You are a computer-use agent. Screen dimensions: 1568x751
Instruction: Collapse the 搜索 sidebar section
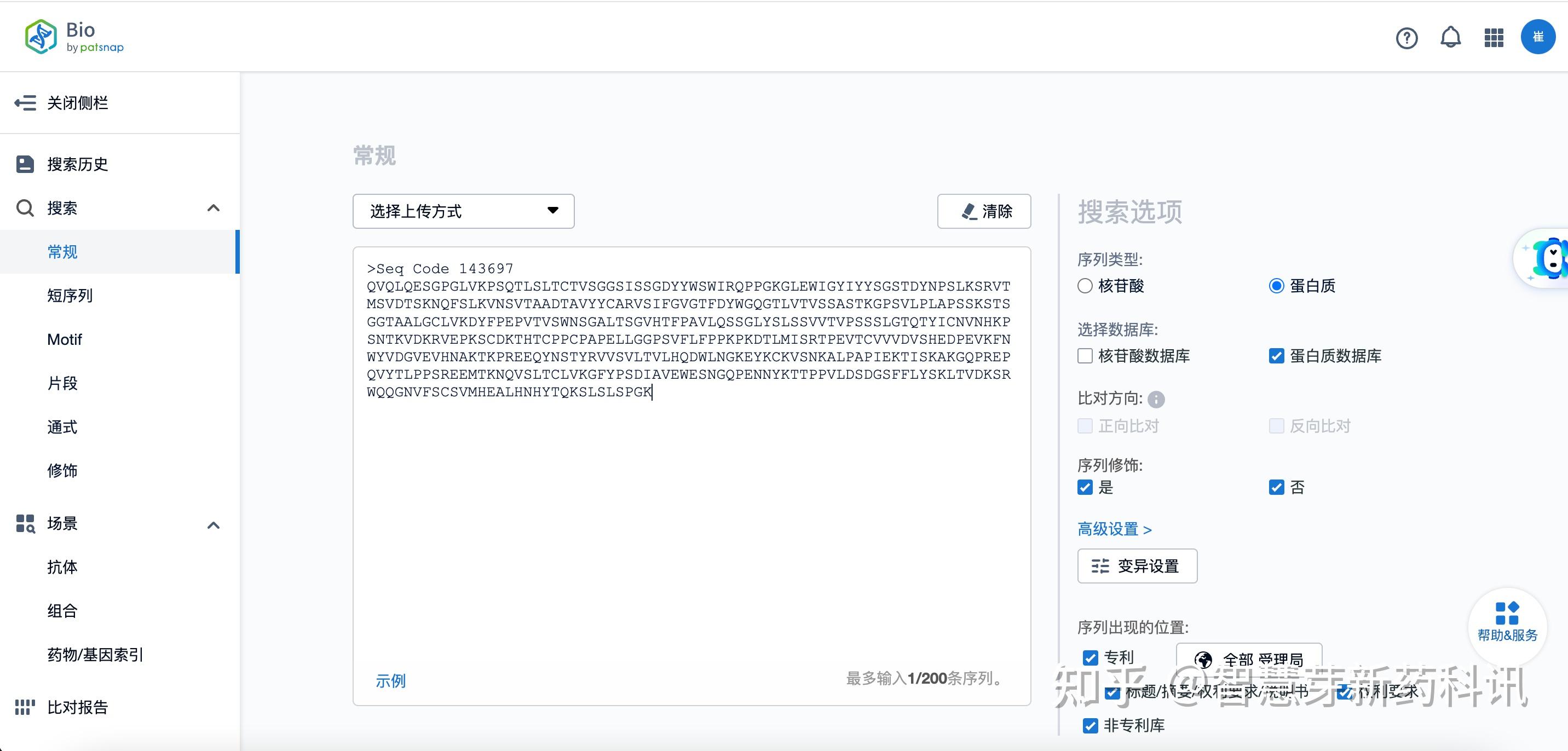click(x=213, y=207)
